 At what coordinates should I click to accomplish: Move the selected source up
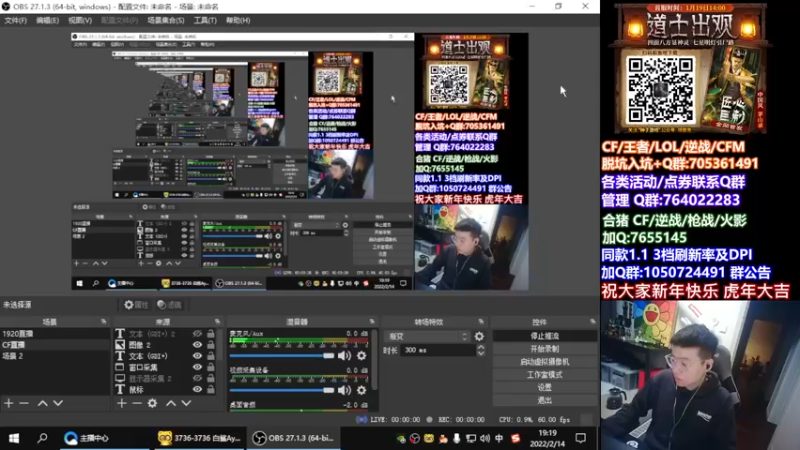pos(171,404)
